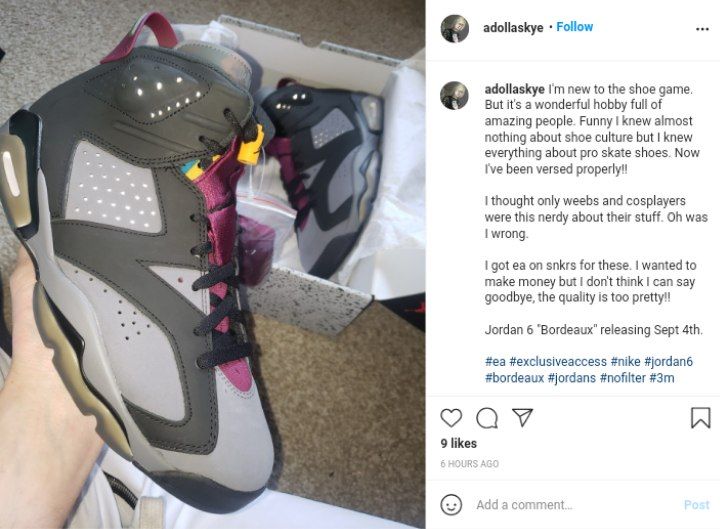Screen dimensions: 720x529
Task: Click the Post comment button
Action: [696, 505]
